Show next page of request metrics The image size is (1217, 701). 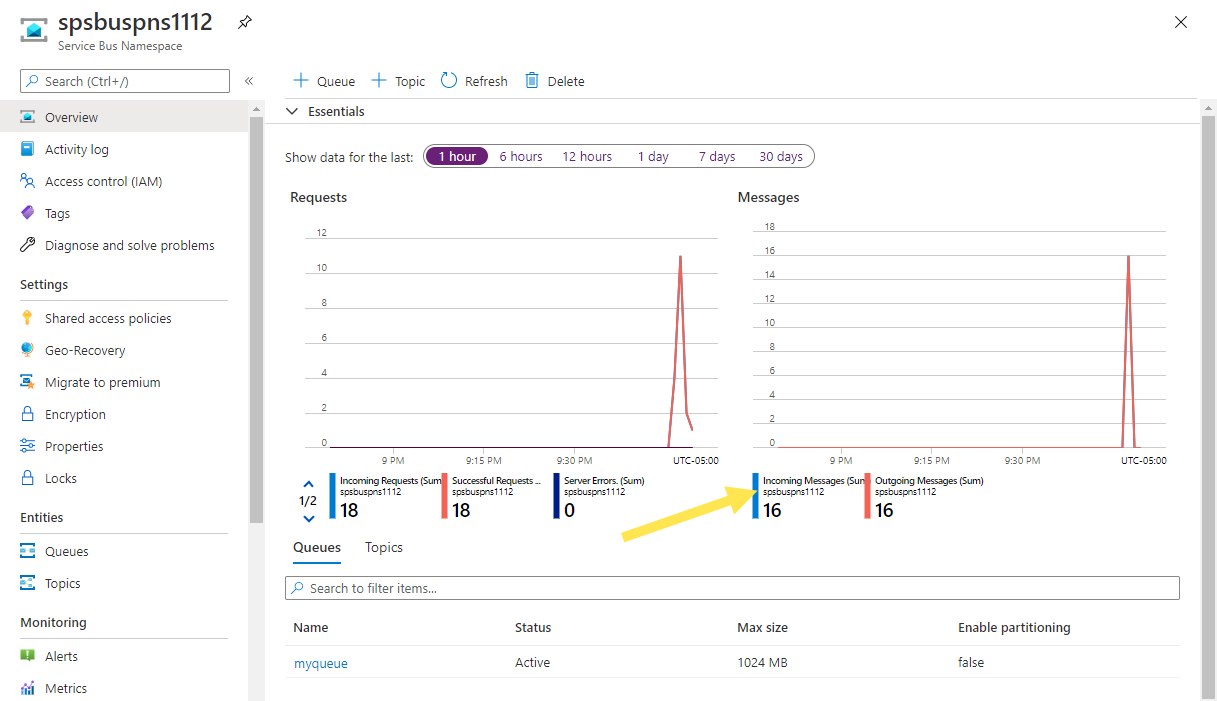[308, 518]
